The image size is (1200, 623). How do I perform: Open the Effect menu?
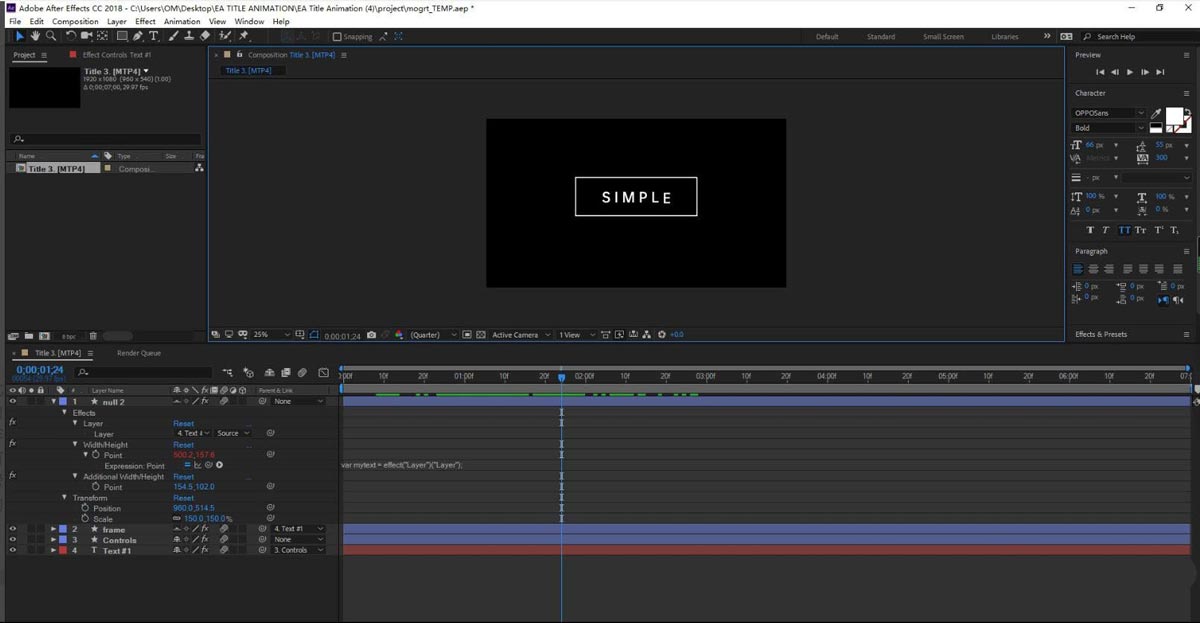click(x=145, y=21)
